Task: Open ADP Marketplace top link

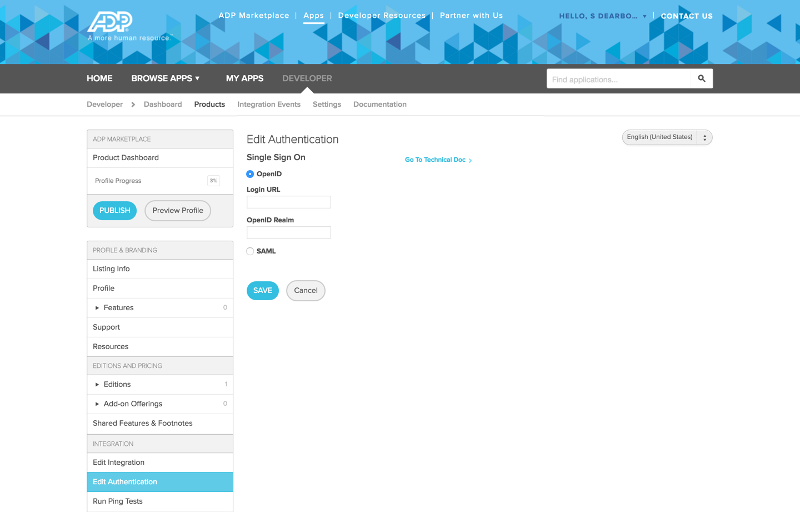Action: tap(254, 15)
